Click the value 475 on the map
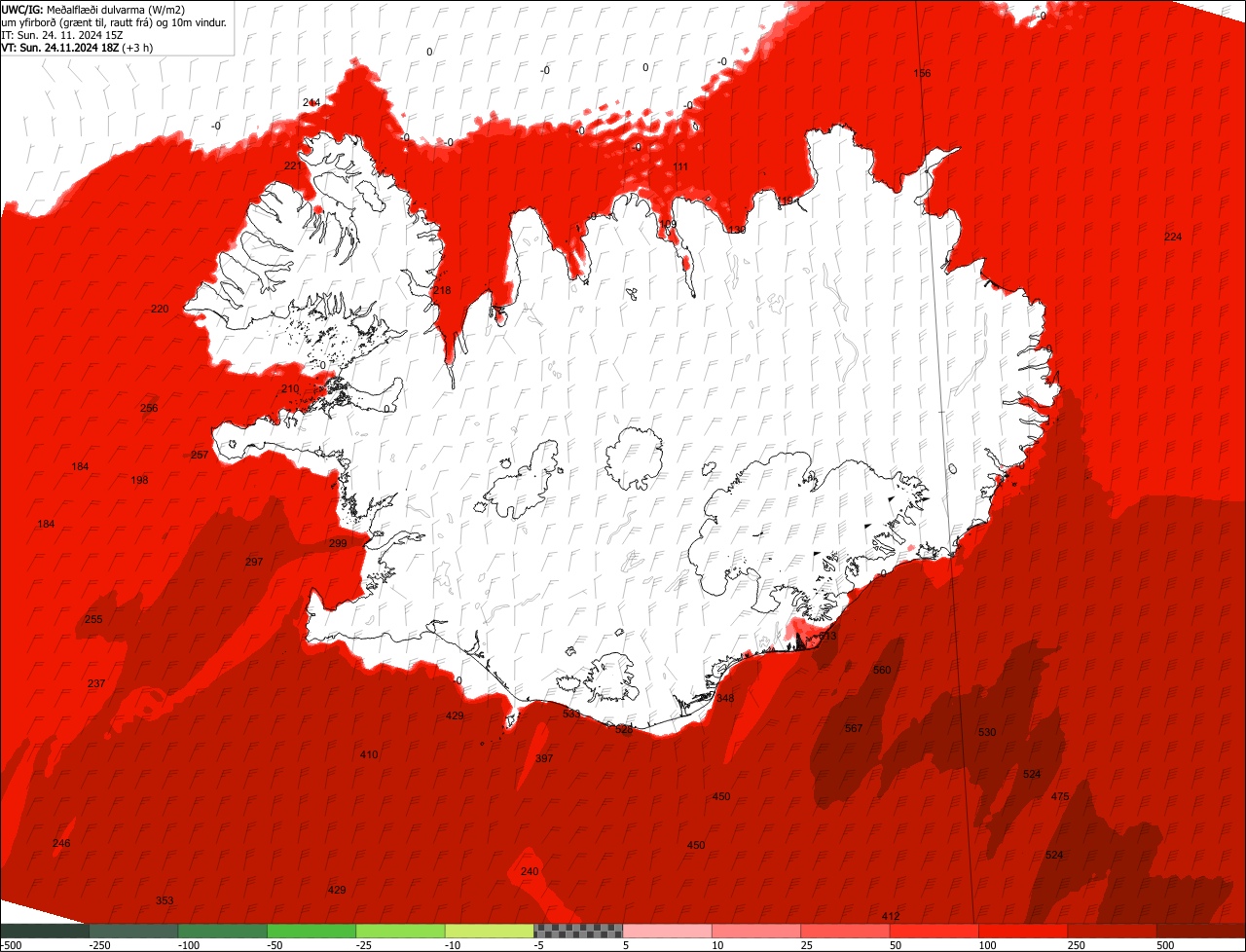 (x=1060, y=797)
